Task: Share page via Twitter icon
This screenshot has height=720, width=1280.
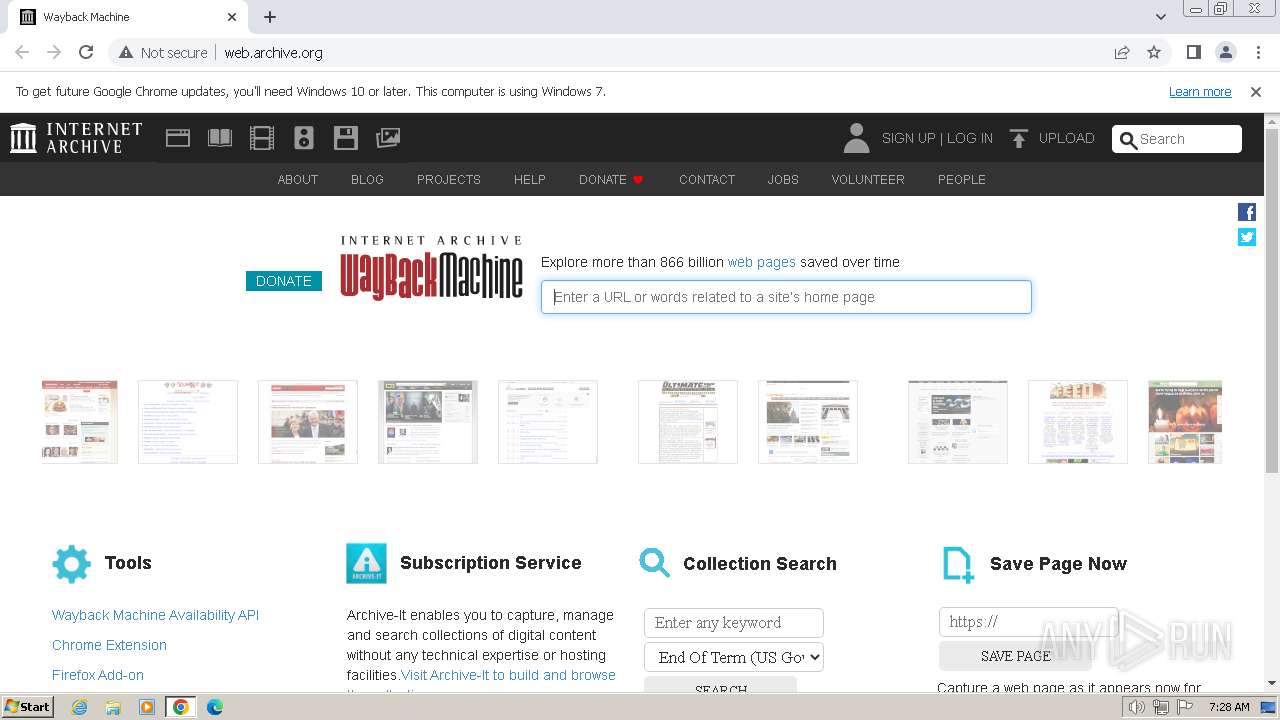Action: tap(1247, 237)
